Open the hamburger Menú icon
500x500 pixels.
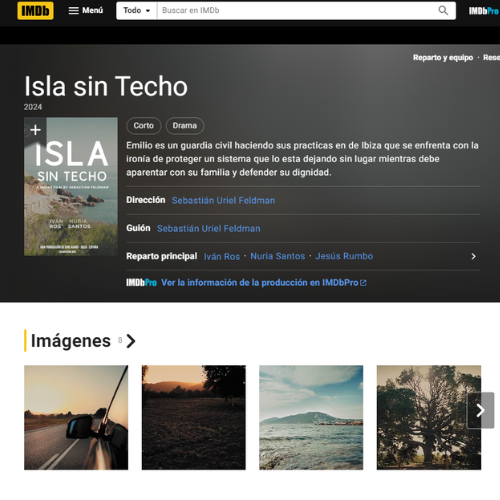tap(74, 11)
